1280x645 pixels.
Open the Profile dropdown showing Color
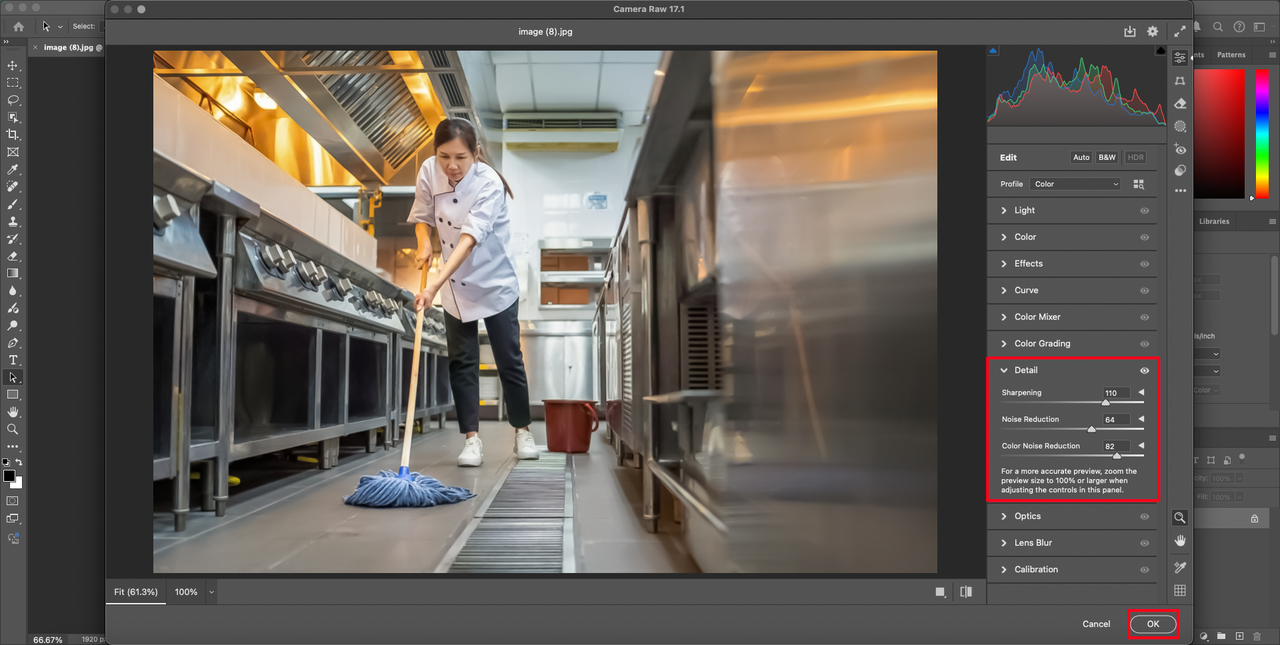click(1076, 184)
